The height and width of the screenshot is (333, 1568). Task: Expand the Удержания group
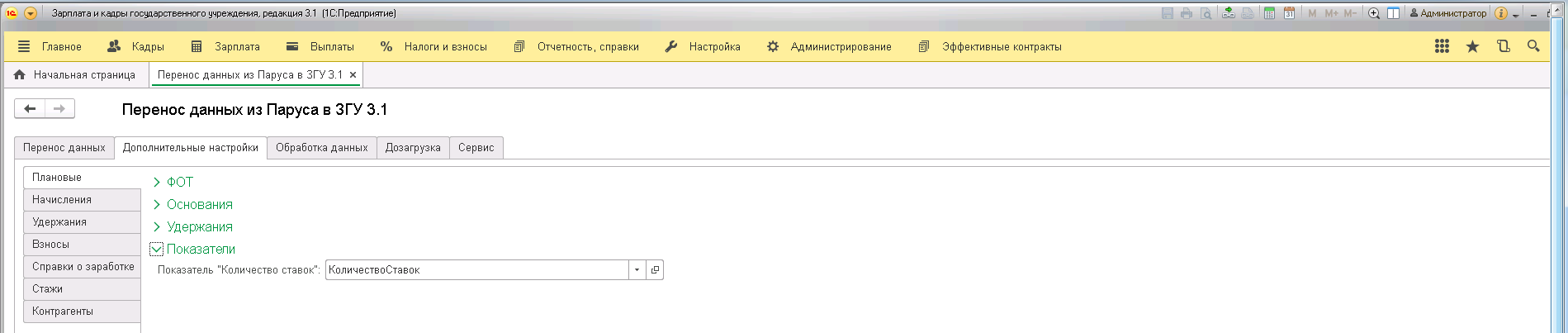[157, 227]
